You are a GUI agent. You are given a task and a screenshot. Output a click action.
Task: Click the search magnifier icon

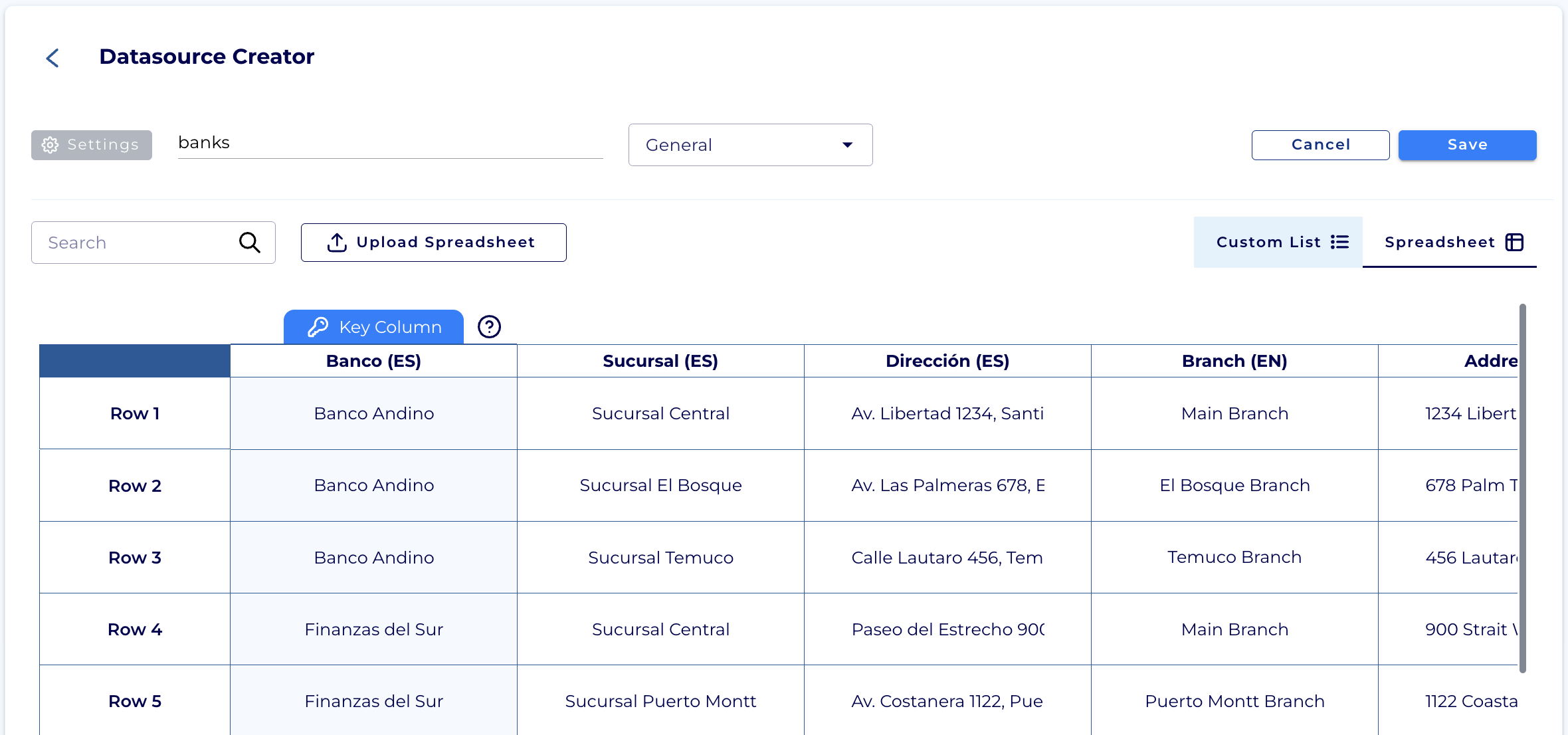tap(249, 243)
